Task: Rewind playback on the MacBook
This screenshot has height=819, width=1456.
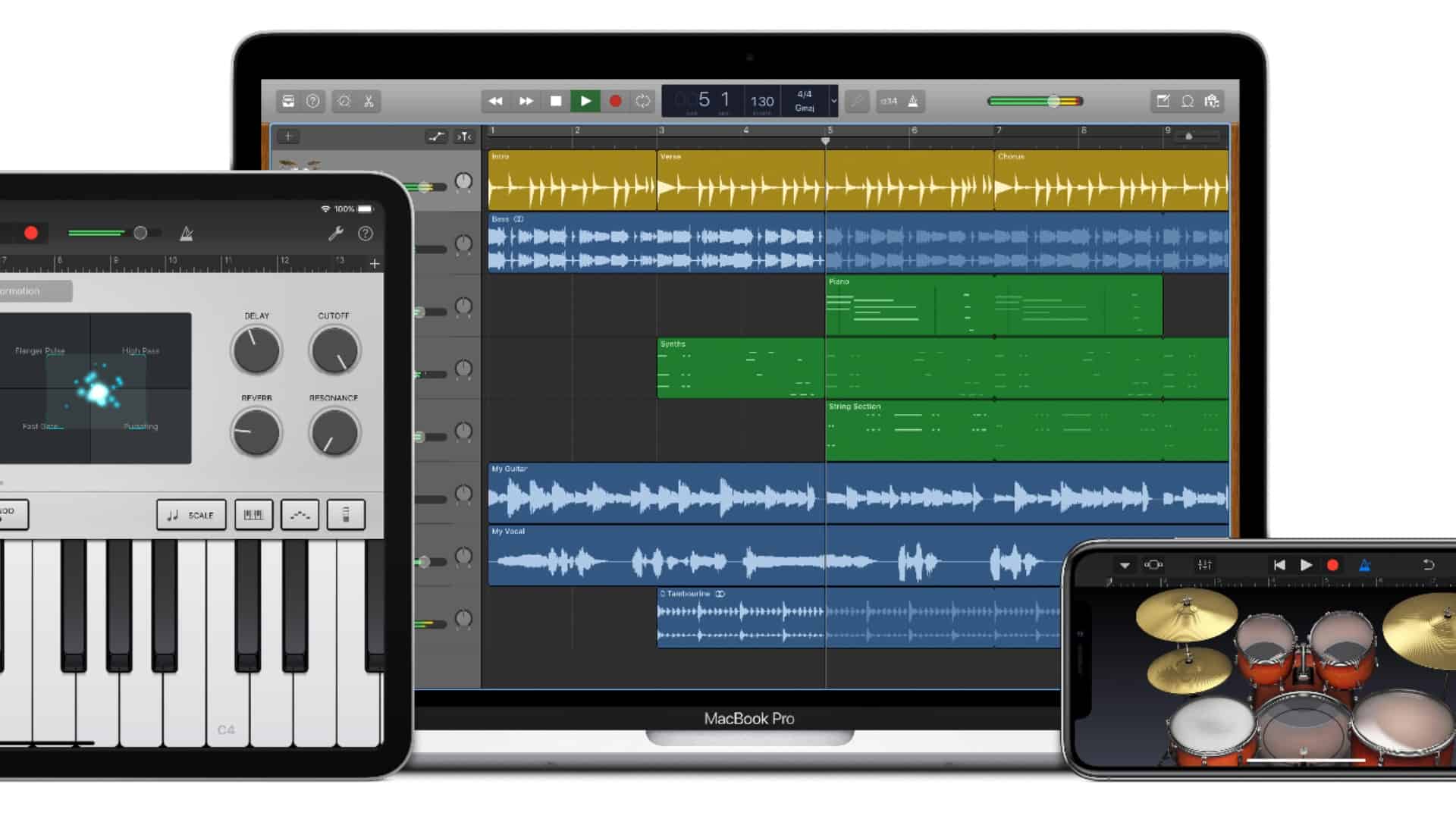Action: click(x=495, y=101)
